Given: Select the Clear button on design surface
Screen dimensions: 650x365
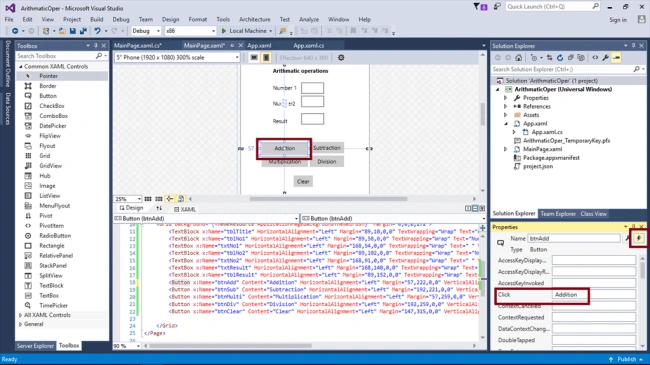Looking at the screenshot, I should tap(303, 181).
